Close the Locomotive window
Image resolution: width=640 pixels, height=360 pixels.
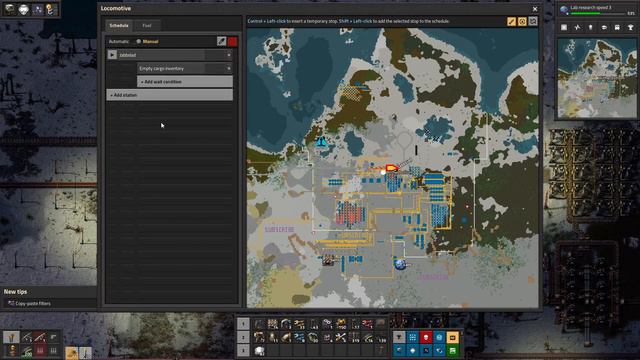click(x=535, y=9)
